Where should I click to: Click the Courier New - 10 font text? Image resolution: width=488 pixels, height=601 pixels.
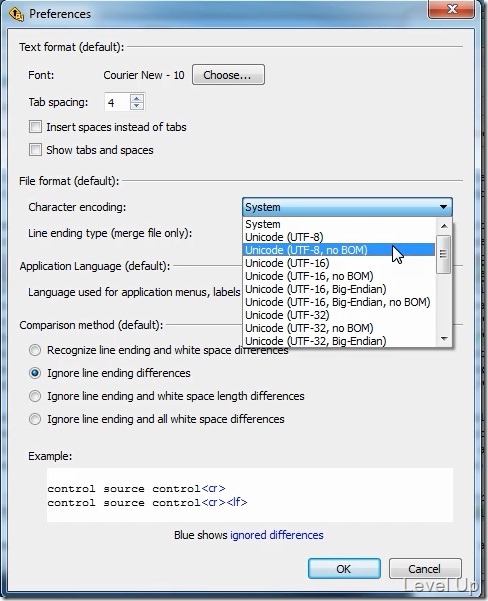pyautogui.click(x=144, y=75)
